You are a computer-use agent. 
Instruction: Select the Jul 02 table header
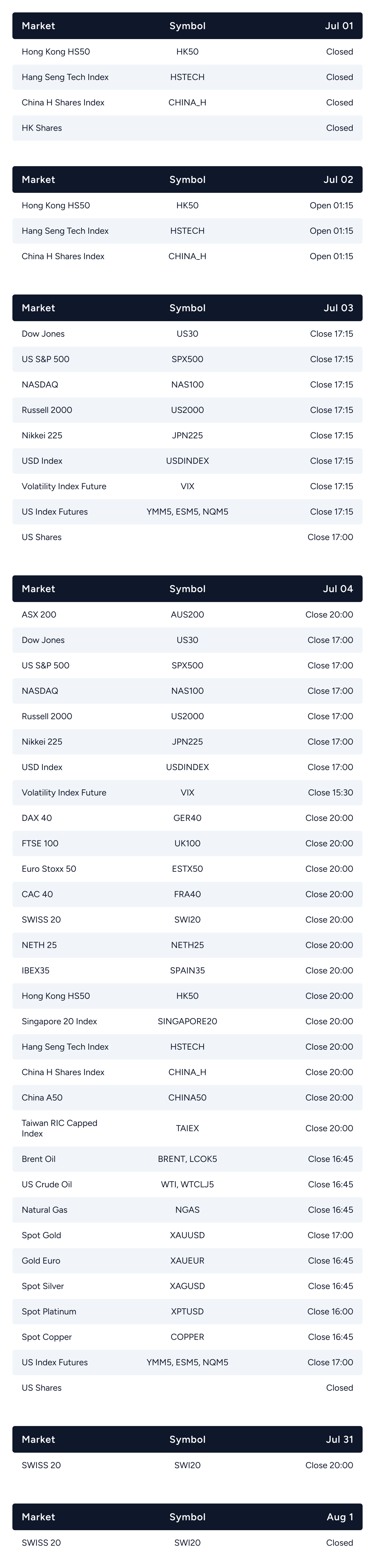click(338, 179)
